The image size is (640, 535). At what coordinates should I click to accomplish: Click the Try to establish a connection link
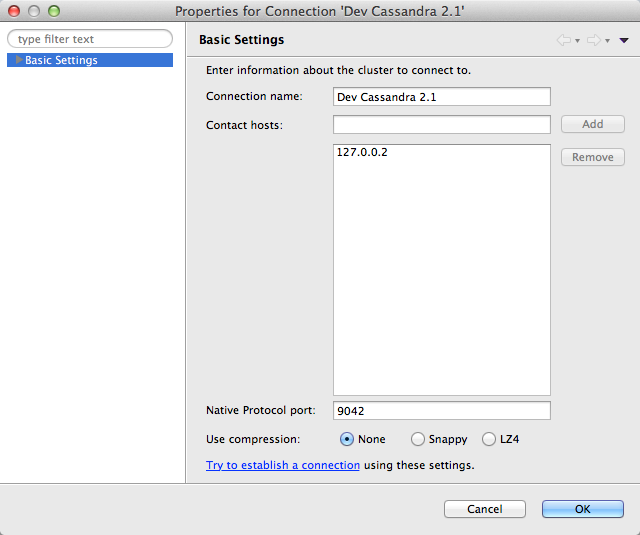283,465
